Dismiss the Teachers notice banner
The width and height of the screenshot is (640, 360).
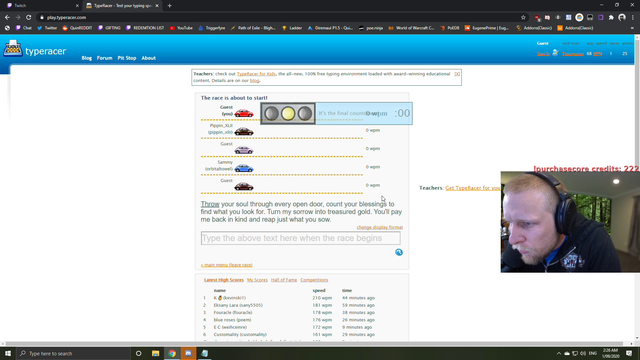click(x=457, y=74)
